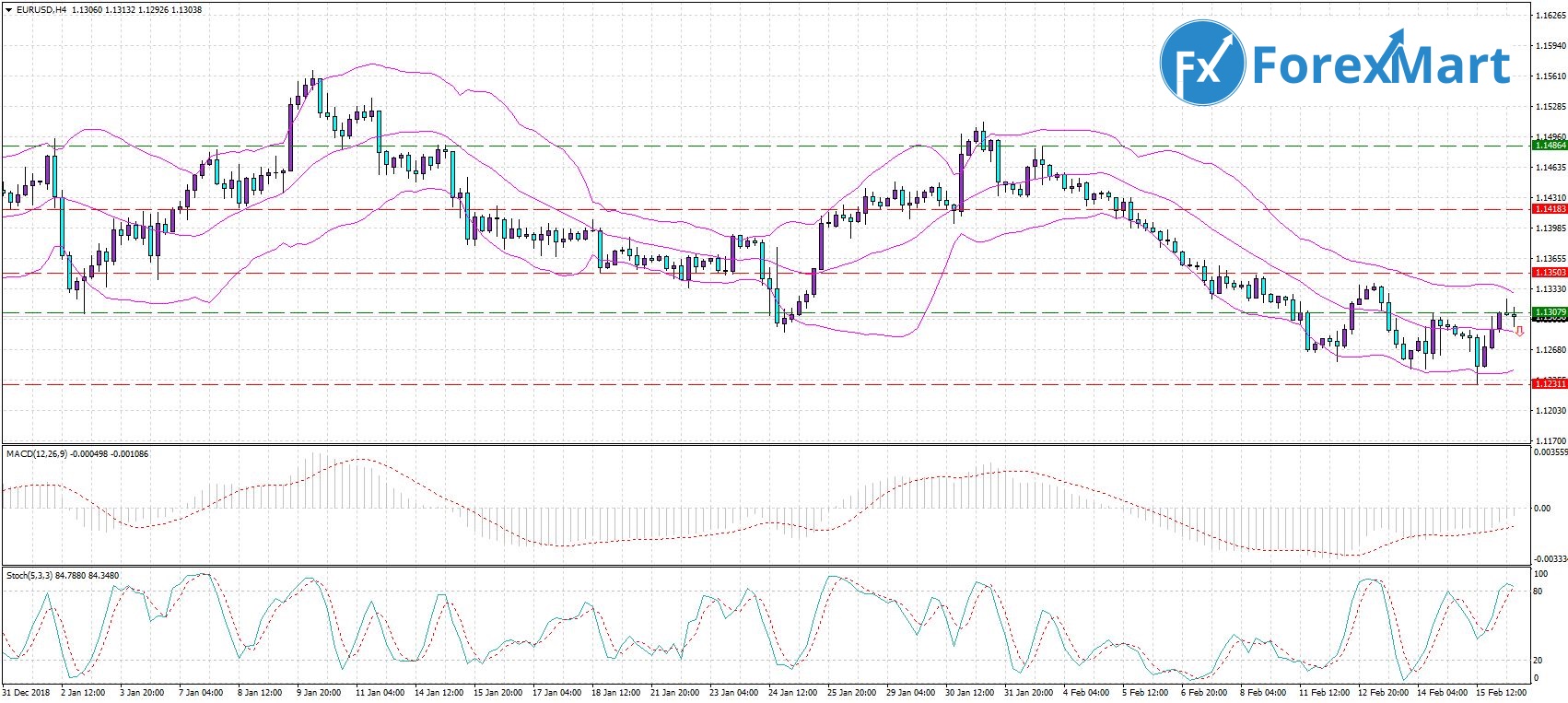Select the 1.13330 price scale value
The width and height of the screenshot is (1568, 703).
pos(1550,289)
